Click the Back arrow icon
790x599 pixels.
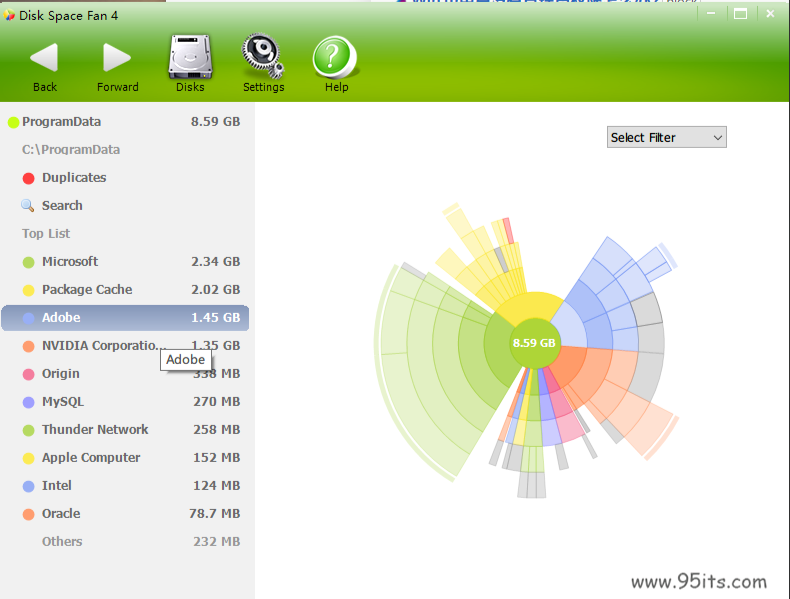[x=44, y=57]
